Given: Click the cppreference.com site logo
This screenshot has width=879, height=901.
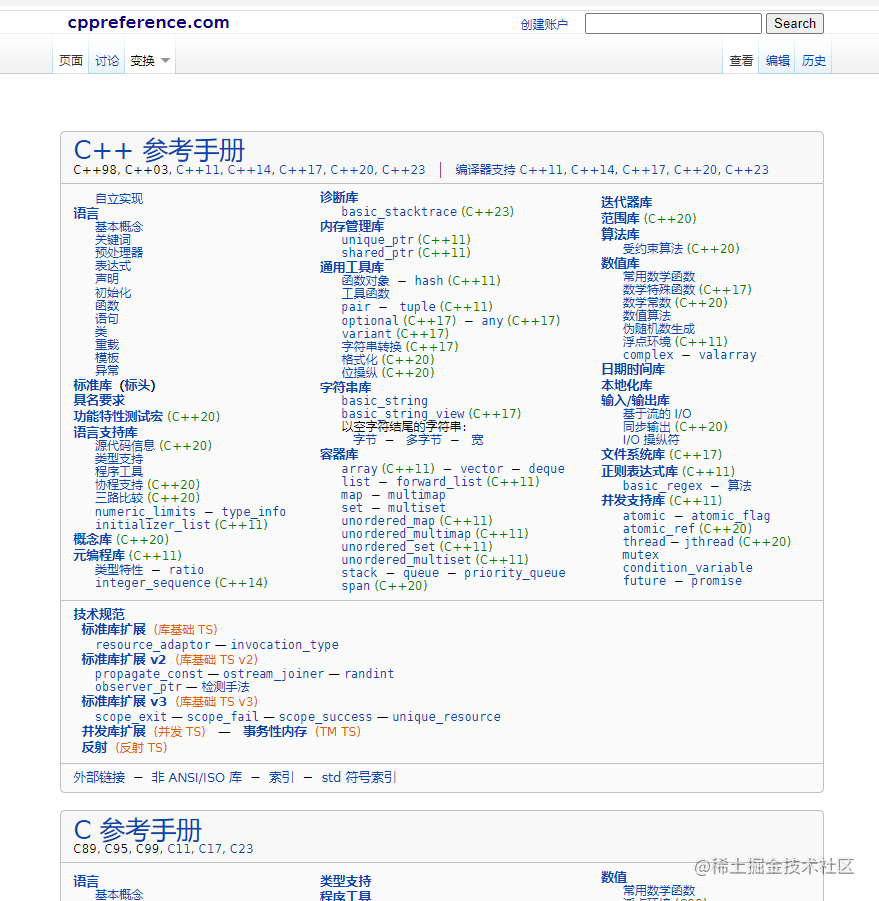Looking at the screenshot, I should point(148,22).
